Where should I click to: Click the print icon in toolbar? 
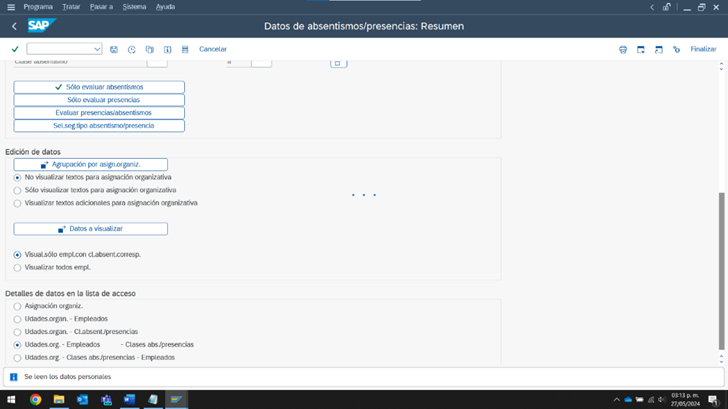click(623, 49)
